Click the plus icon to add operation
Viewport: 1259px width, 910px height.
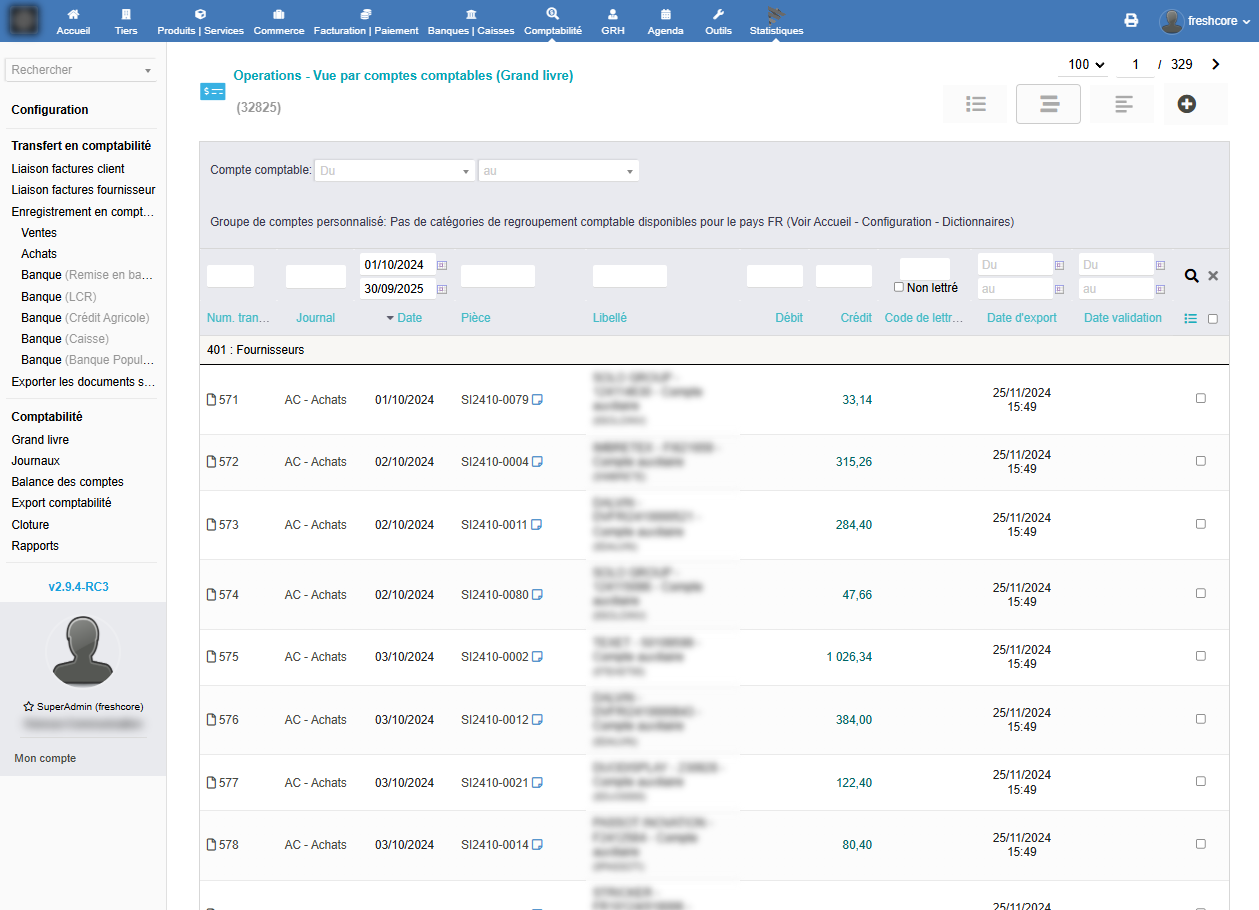(1186, 104)
